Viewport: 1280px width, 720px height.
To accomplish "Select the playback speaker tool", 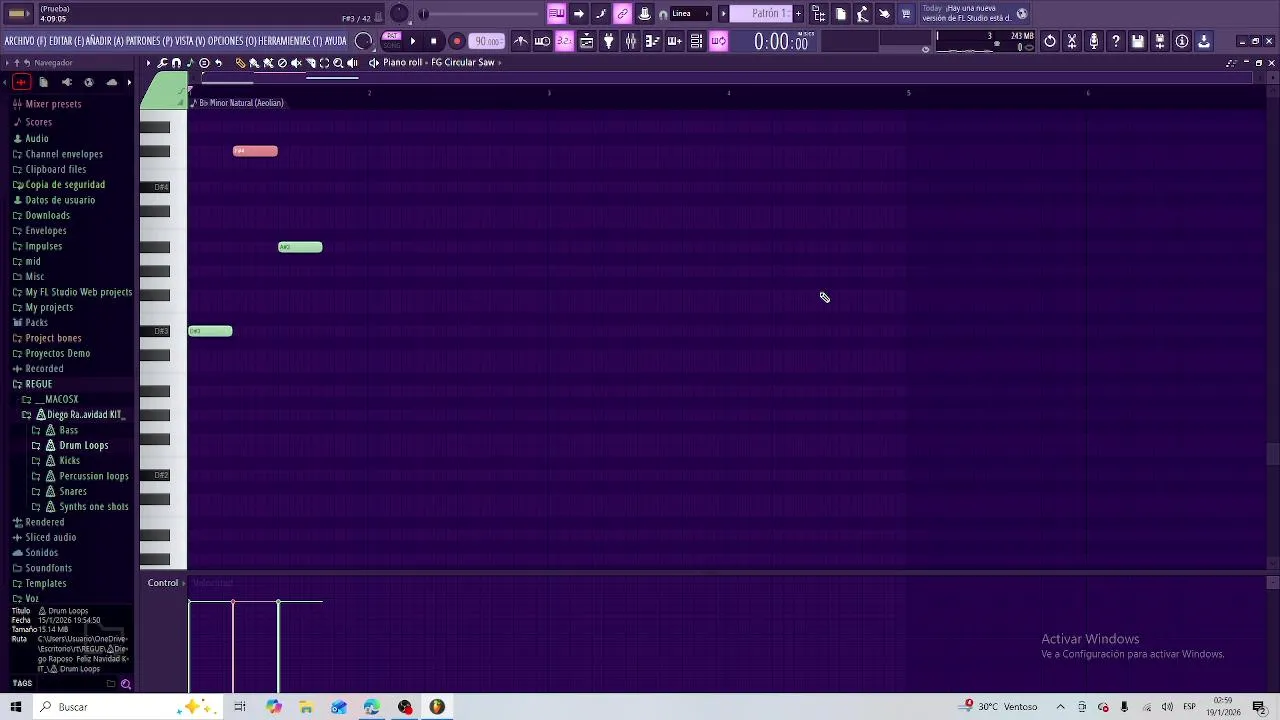I will [x=352, y=63].
